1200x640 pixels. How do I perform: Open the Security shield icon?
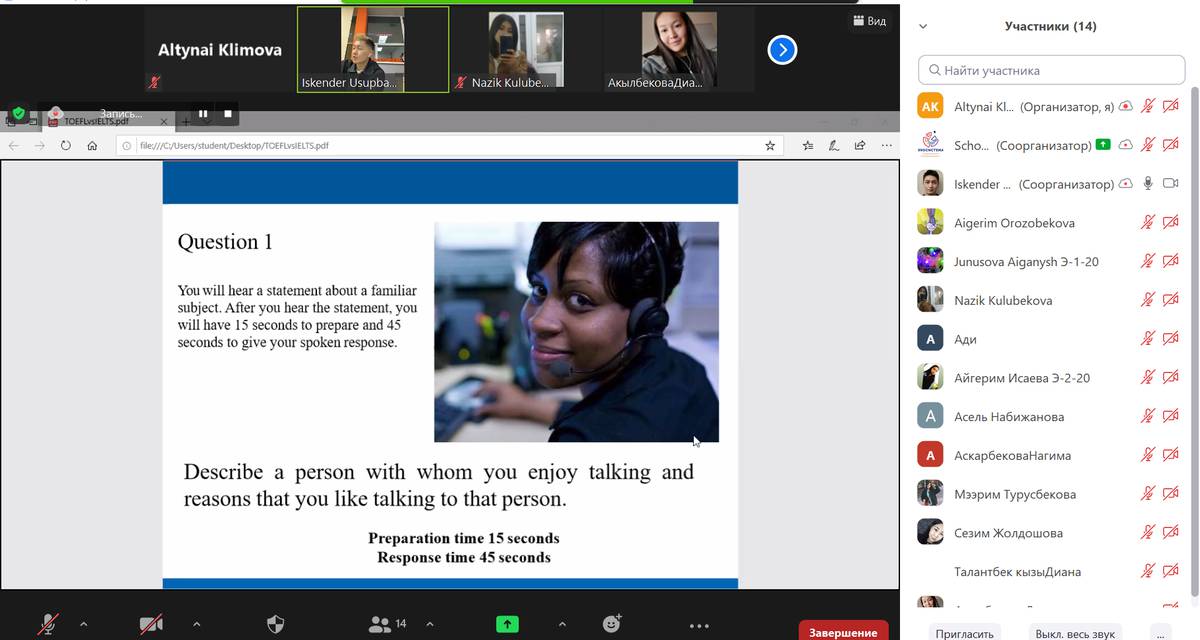pyautogui.click(x=276, y=624)
